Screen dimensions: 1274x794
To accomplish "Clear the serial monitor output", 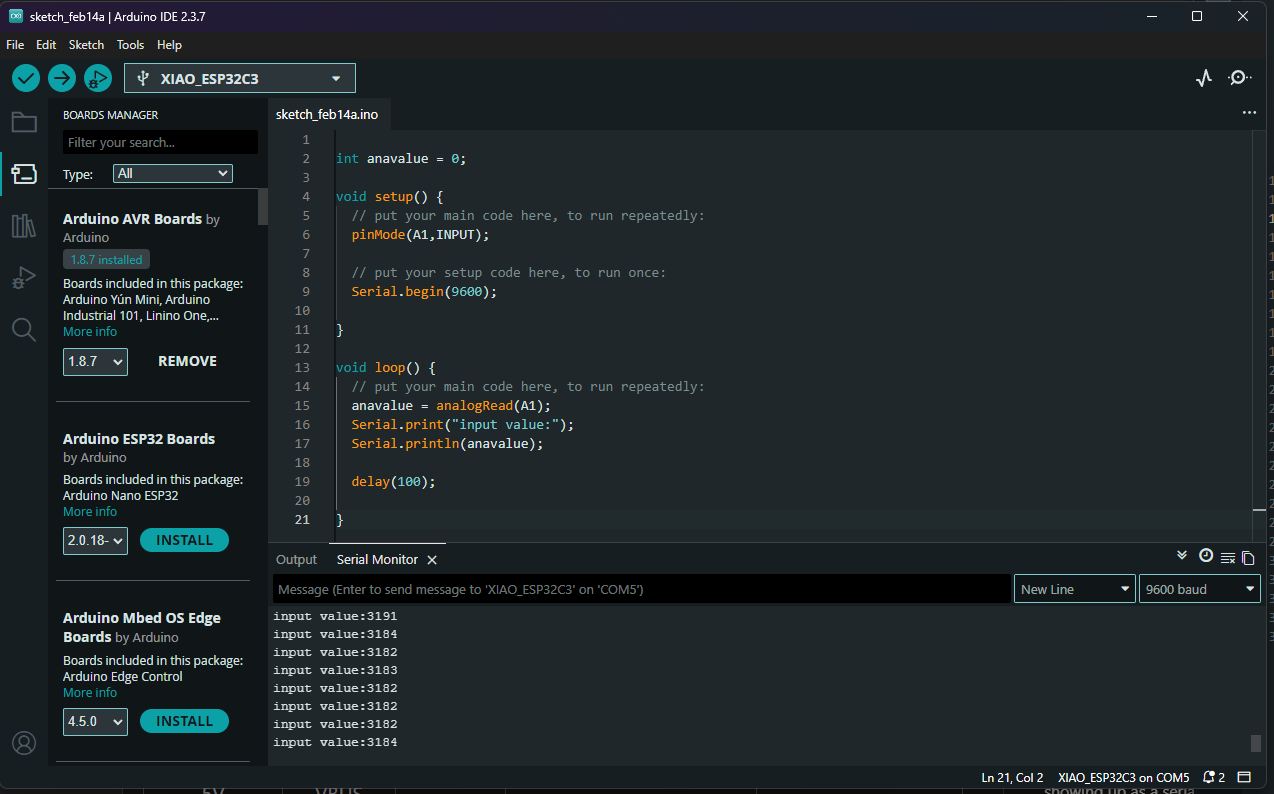I will [1227, 558].
